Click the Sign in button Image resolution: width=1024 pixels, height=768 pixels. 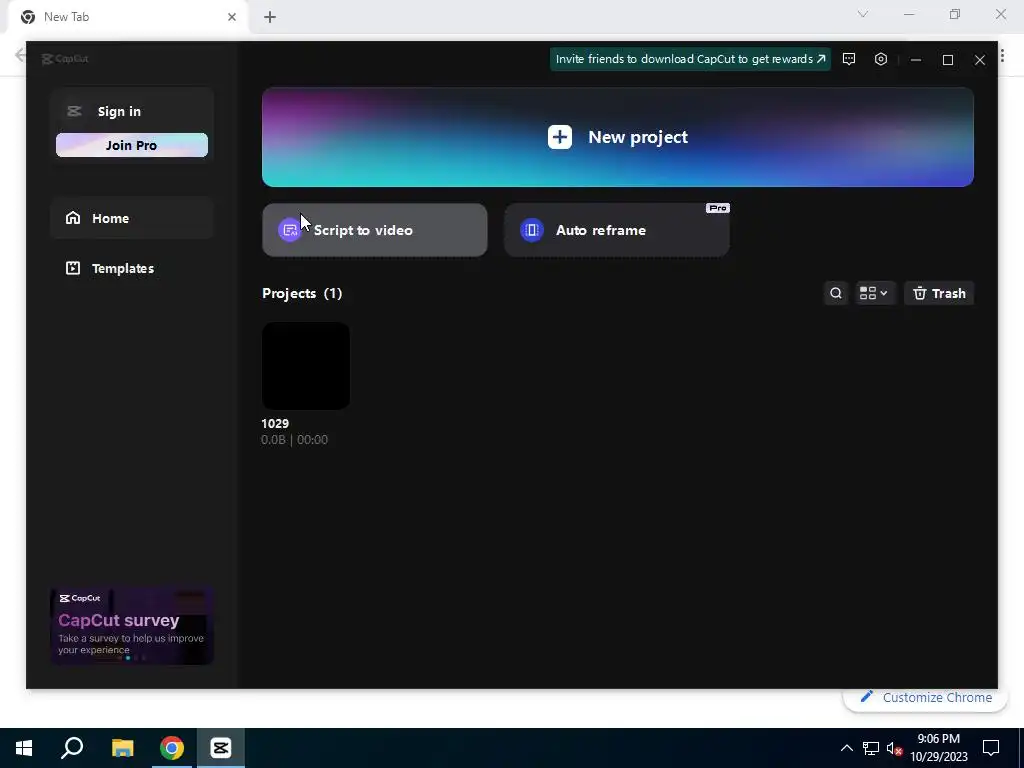pos(119,111)
